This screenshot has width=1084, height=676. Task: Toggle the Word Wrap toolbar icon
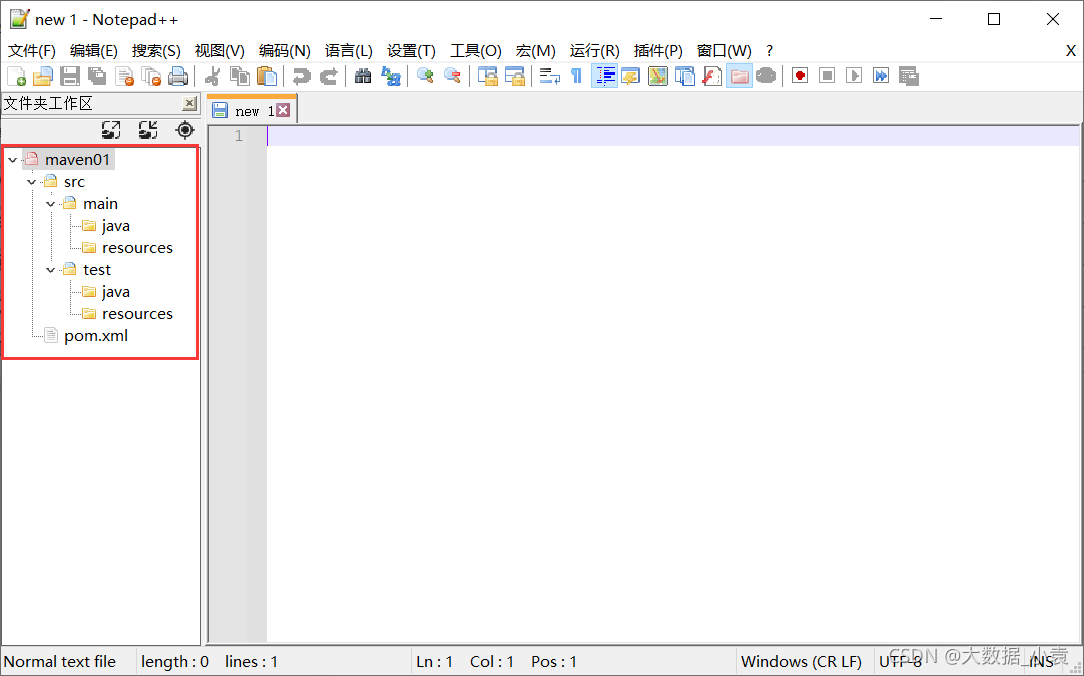pyautogui.click(x=550, y=76)
